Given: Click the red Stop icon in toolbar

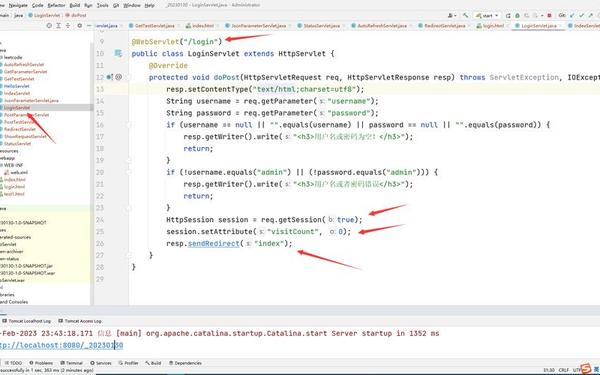Looking at the screenshot, I should coord(549,16).
